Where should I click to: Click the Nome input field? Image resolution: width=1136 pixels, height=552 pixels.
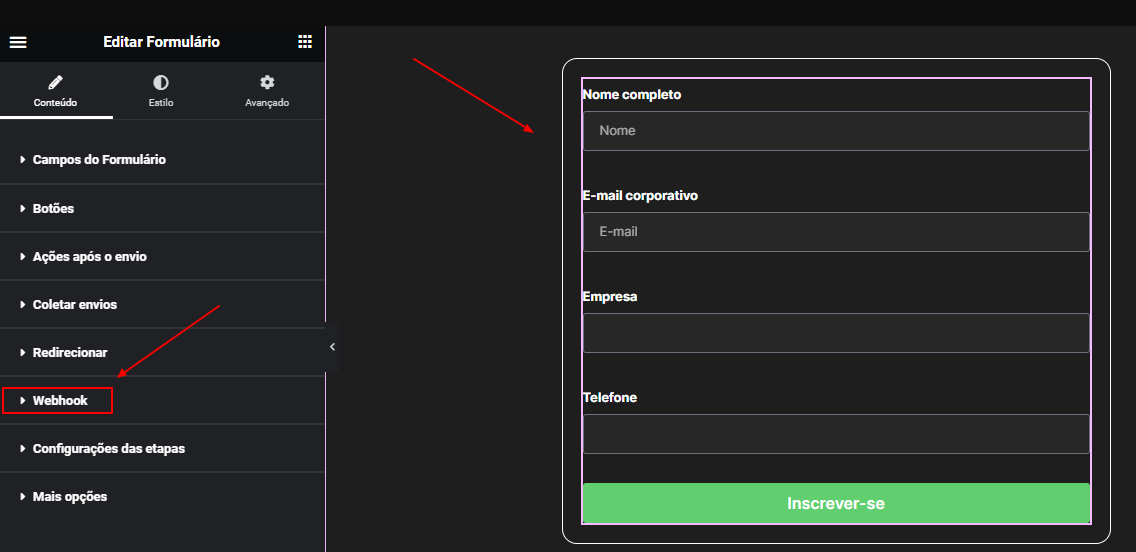(836, 131)
